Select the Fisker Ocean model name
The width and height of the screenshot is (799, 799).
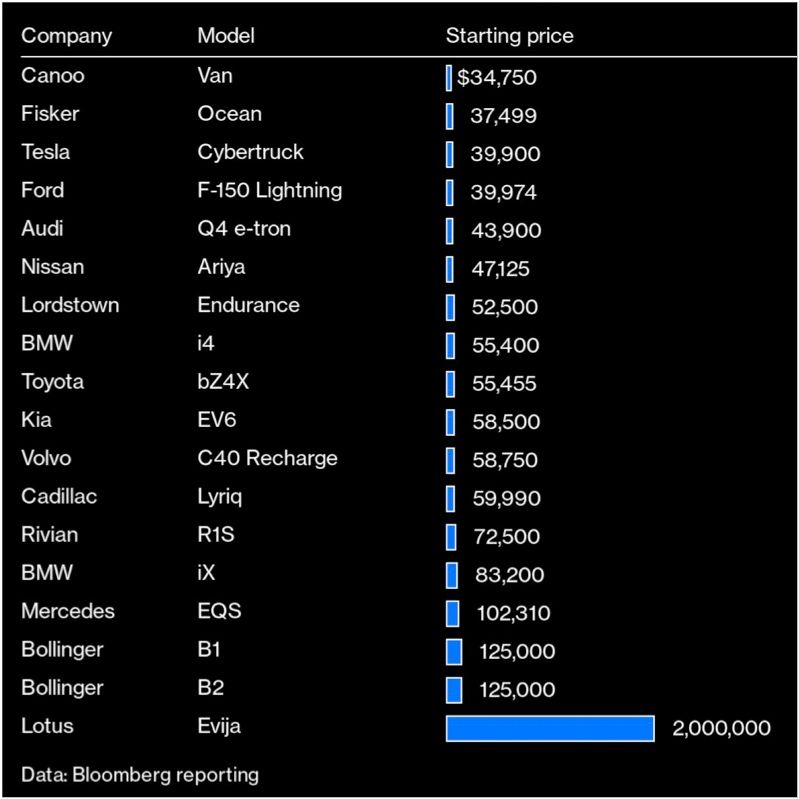(229, 114)
